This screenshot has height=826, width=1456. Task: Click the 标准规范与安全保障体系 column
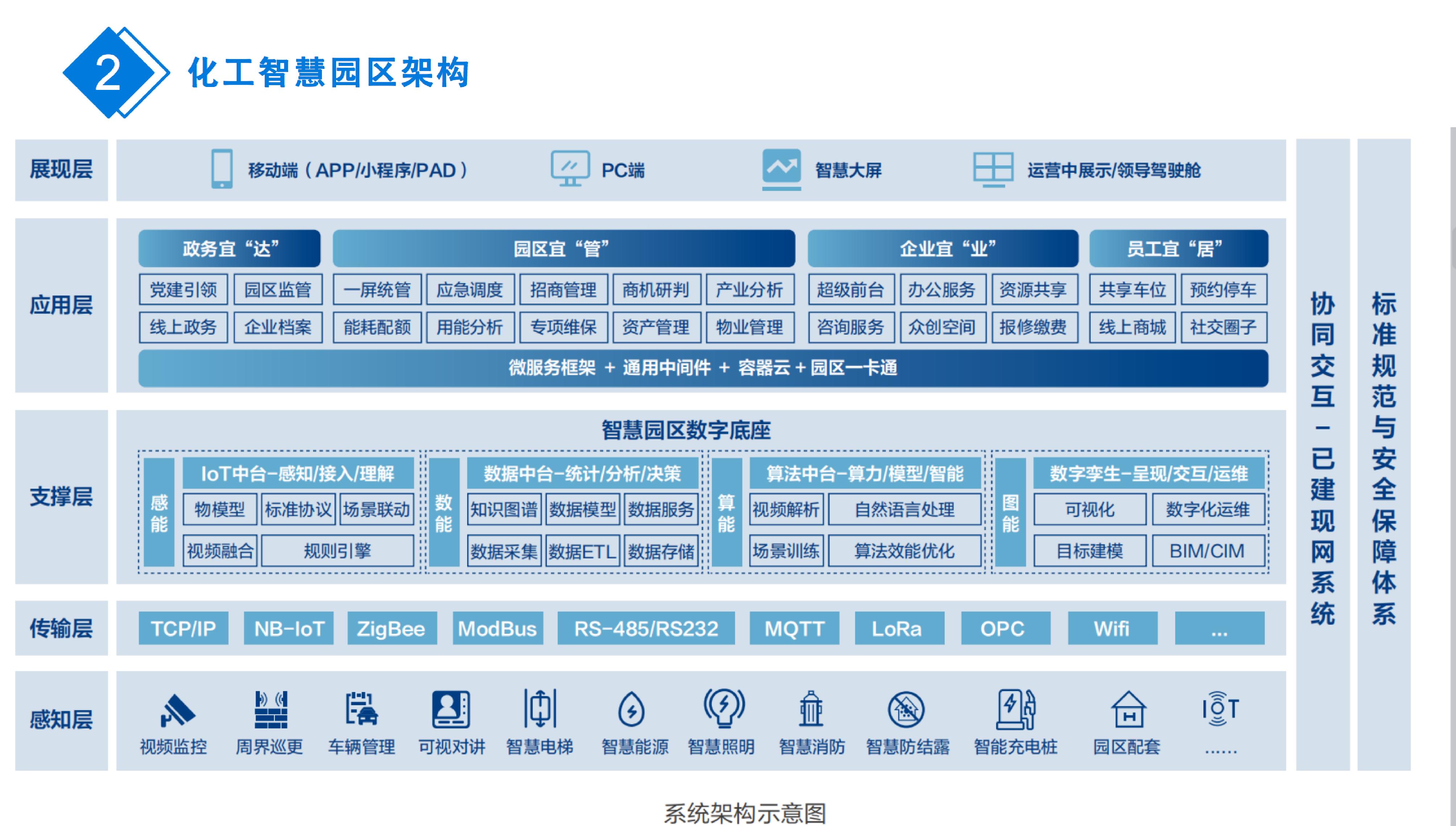[1384, 454]
